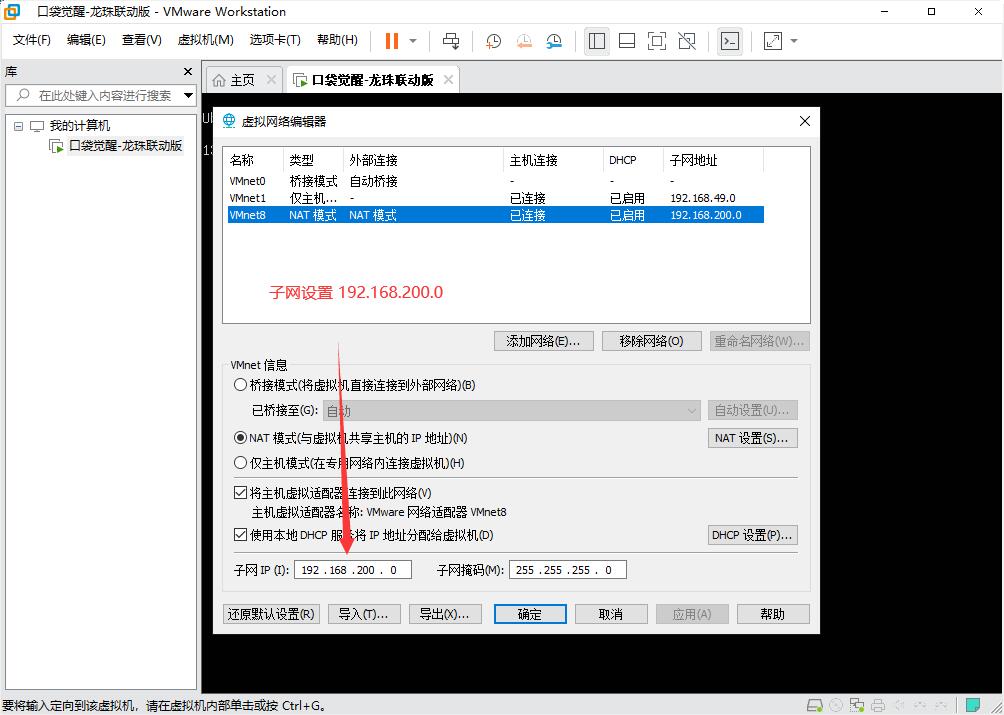The height and width of the screenshot is (715, 1004).
Task: Click the subnet mask input field
Action: 567,570
